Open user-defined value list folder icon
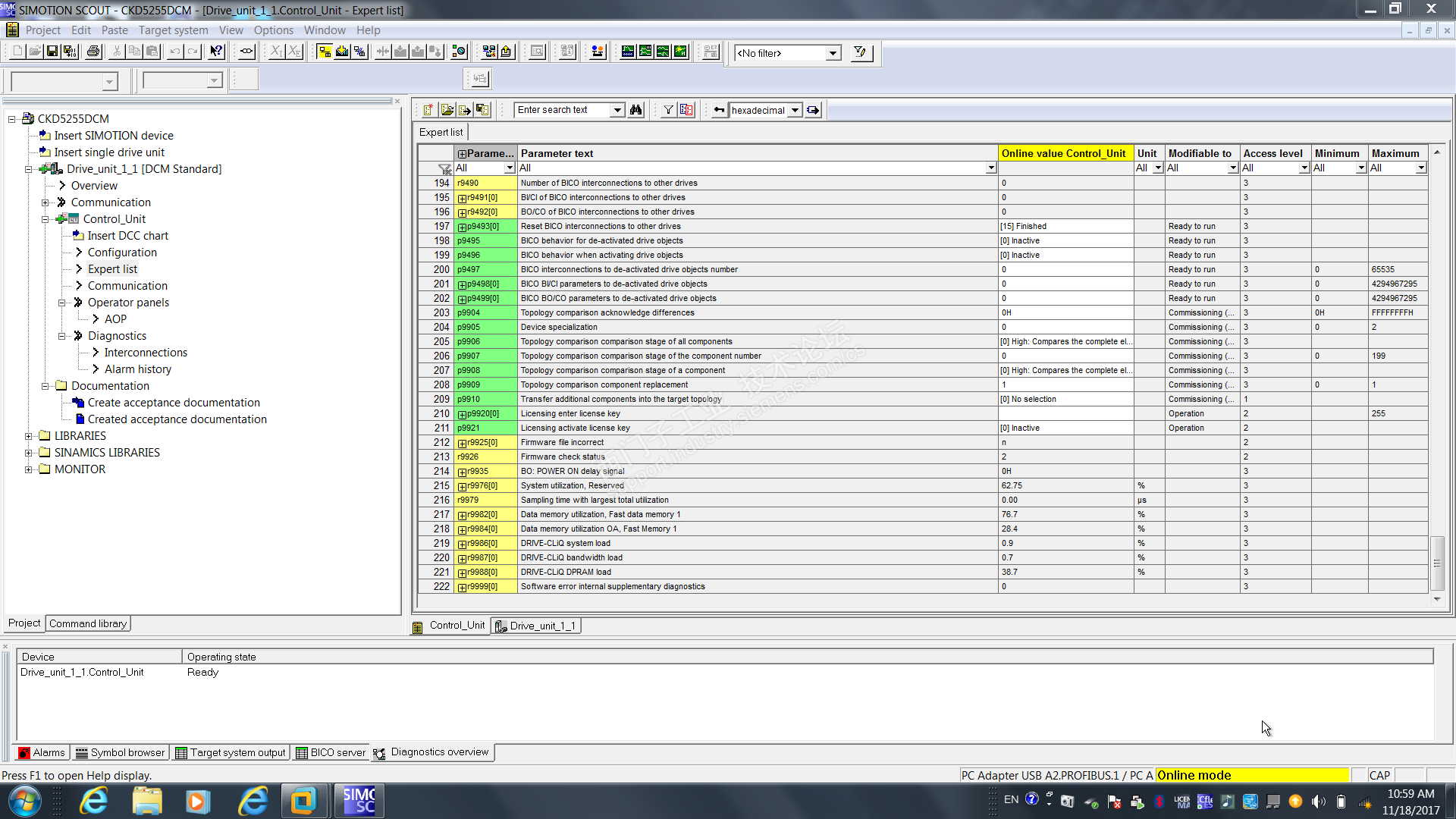The width and height of the screenshot is (1456, 819). [x=447, y=110]
